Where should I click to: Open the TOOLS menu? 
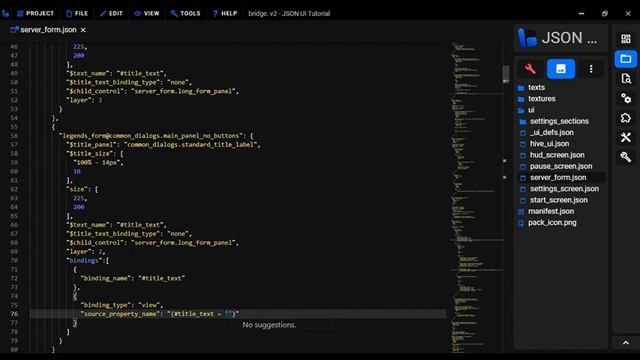pyautogui.click(x=186, y=13)
